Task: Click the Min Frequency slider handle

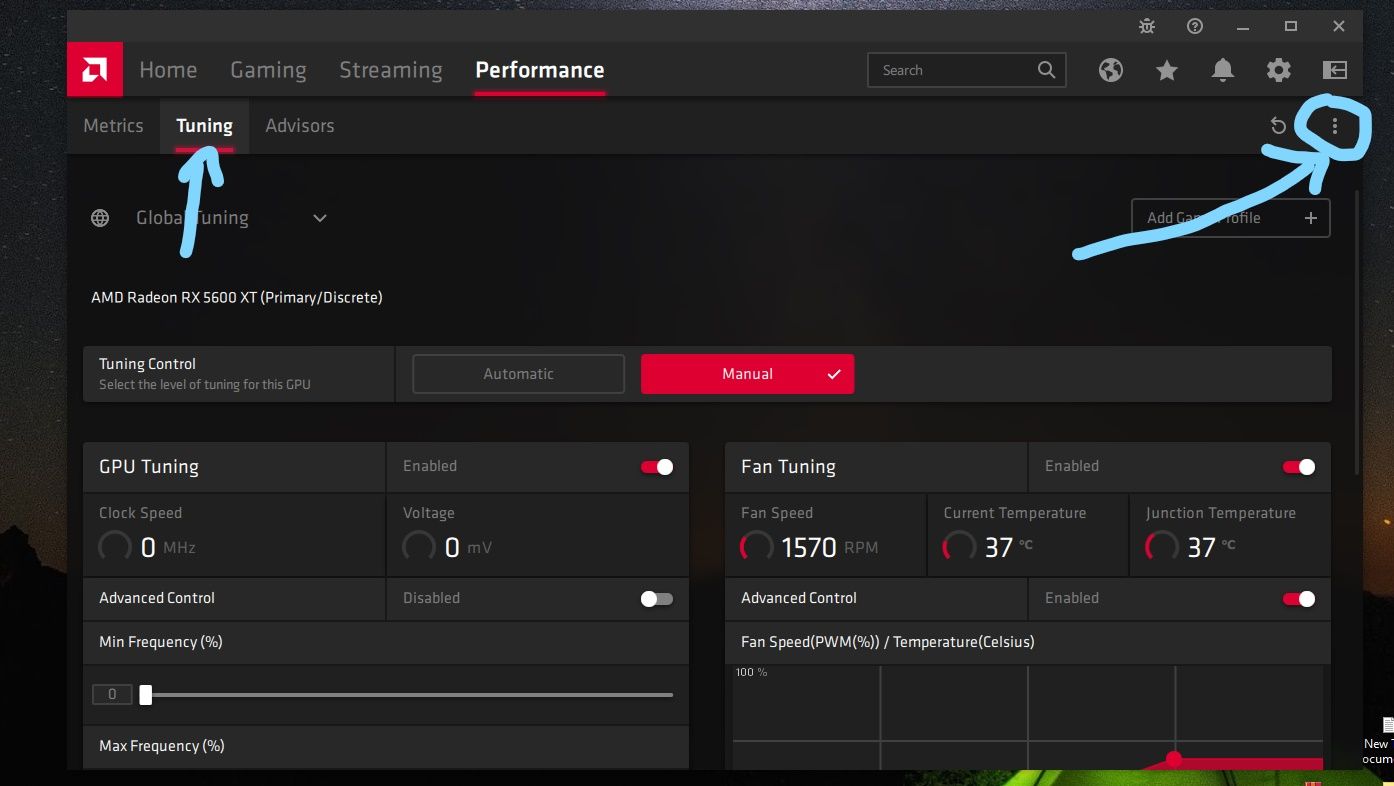Action: point(146,694)
